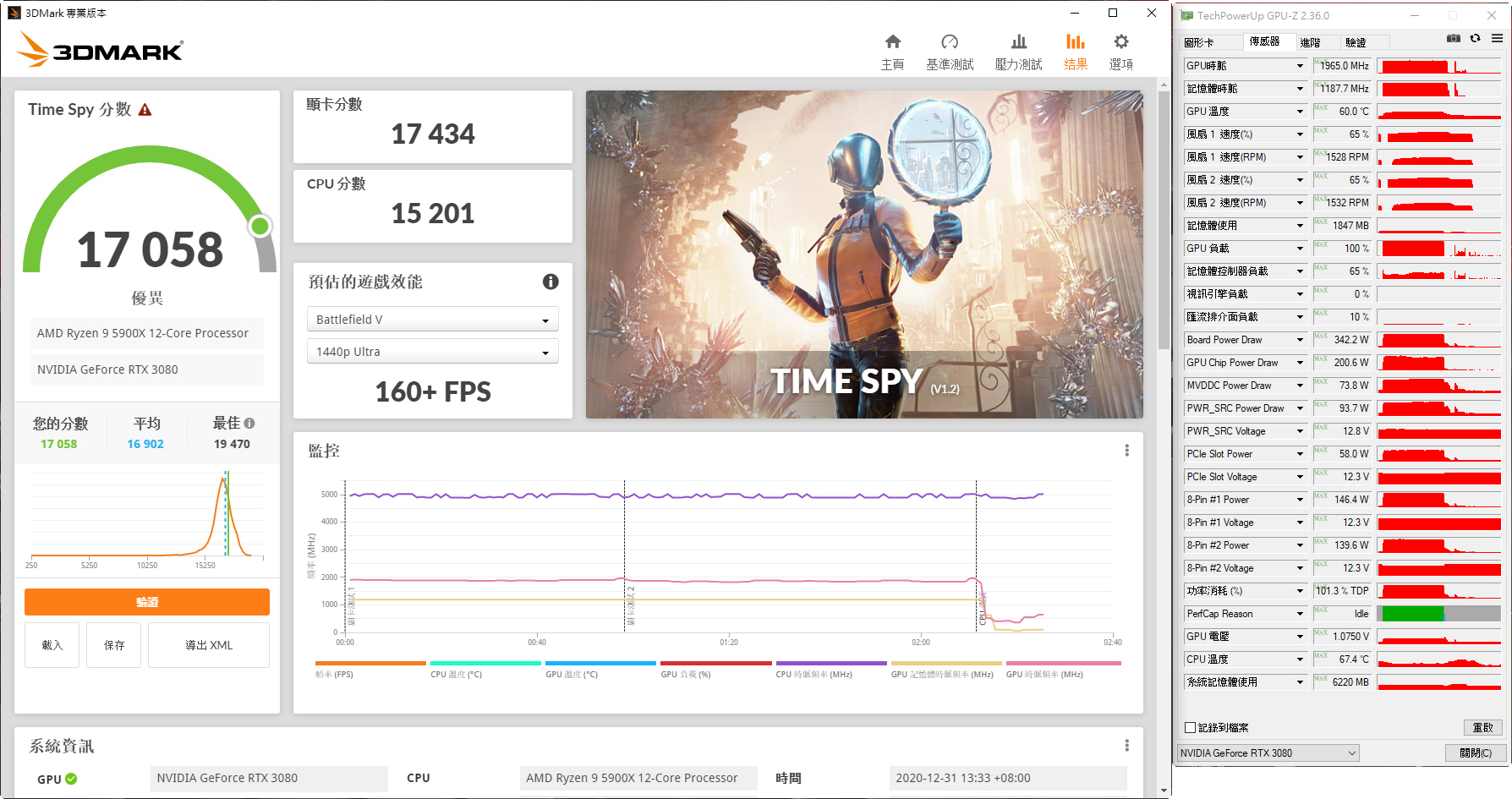Take GPU-Z screenshot with camera icon
Viewport: 1512px width, 799px height.
tap(1453, 39)
